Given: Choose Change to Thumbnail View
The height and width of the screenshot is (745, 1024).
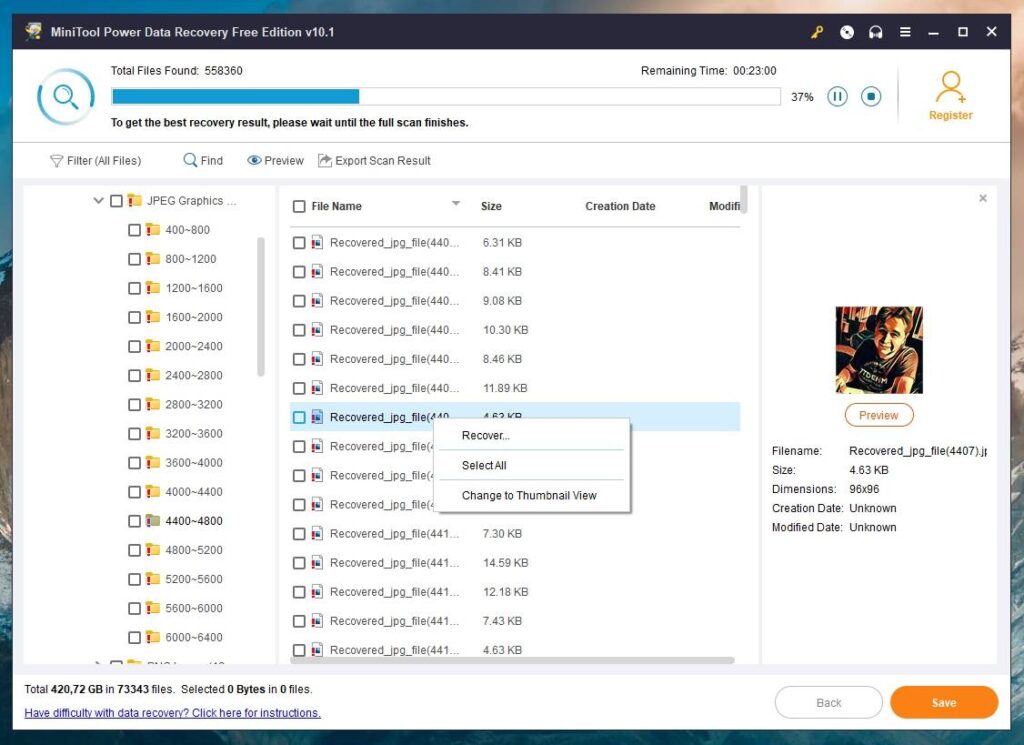Looking at the screenshot, I should pyautogui.click(x=529, y=496).
